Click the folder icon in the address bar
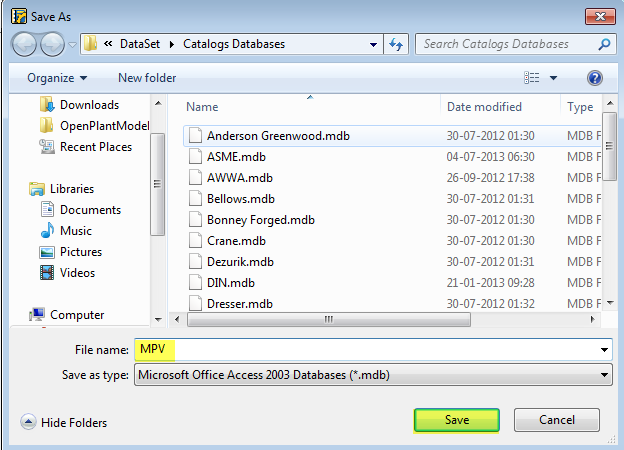Viewport: 624px width, 450px height. tap(90, 43)
